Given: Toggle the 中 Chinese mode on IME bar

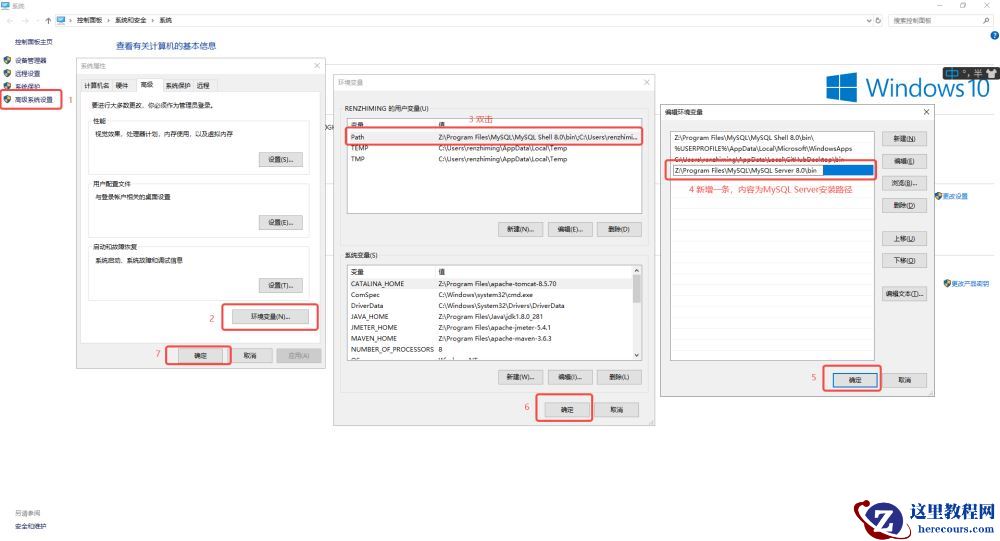Looking at the screenshot, I should tap(952, 73).
